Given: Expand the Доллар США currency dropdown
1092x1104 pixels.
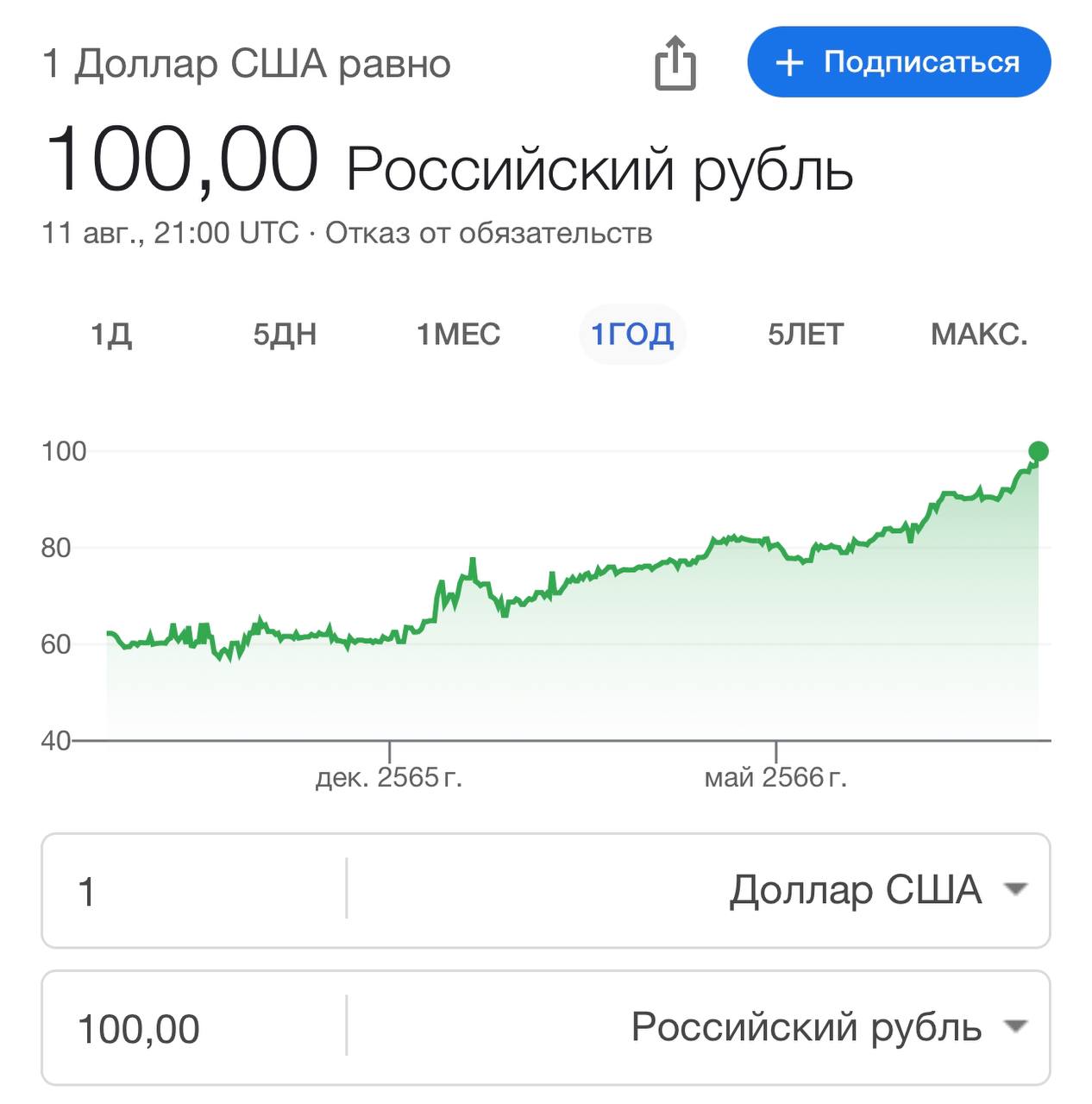Looking at the screenshot, I should pyautogui.click(x=1017, y=889).
